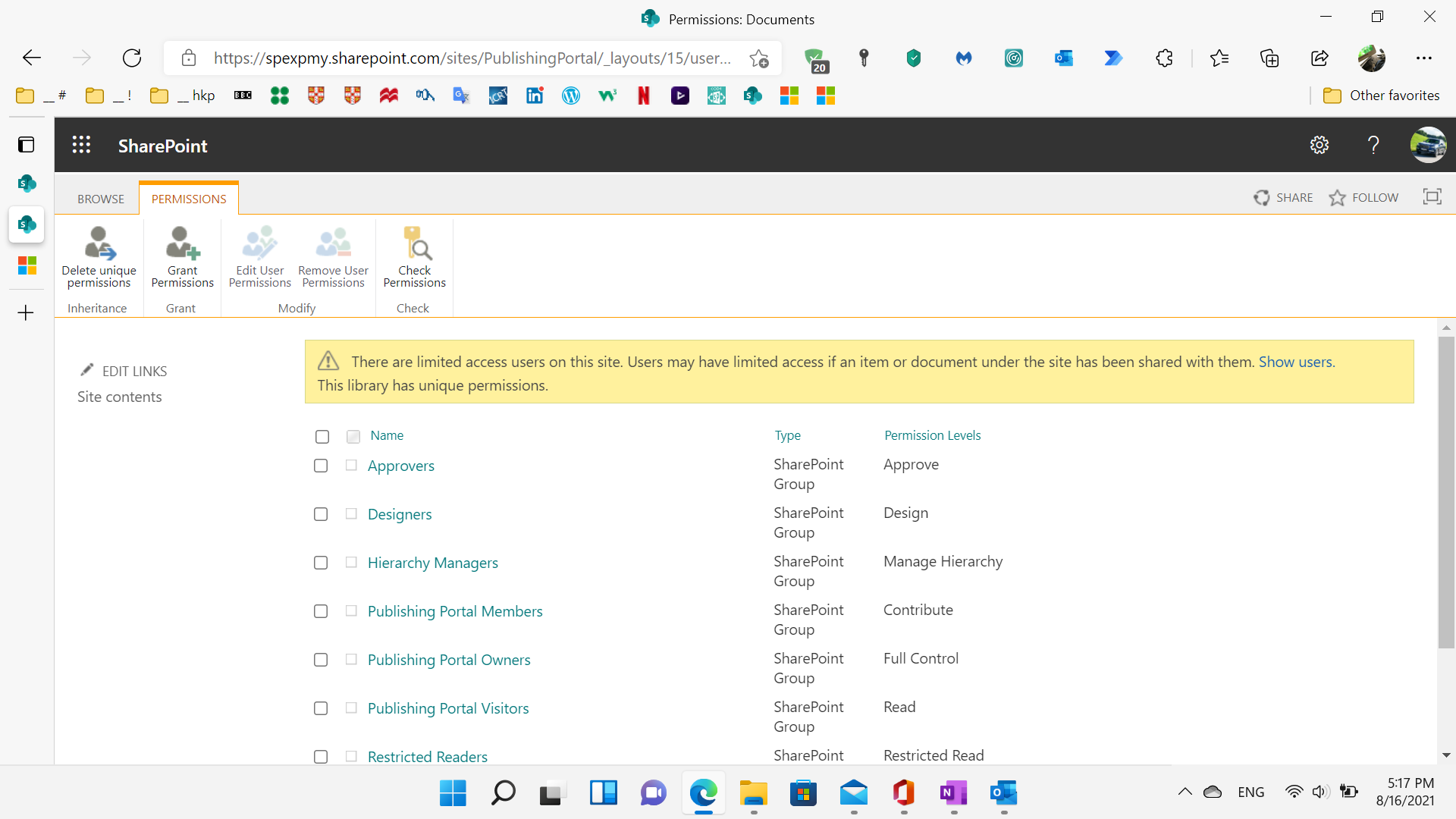
Task: Refresh the browser page
Action: point(132,58)
